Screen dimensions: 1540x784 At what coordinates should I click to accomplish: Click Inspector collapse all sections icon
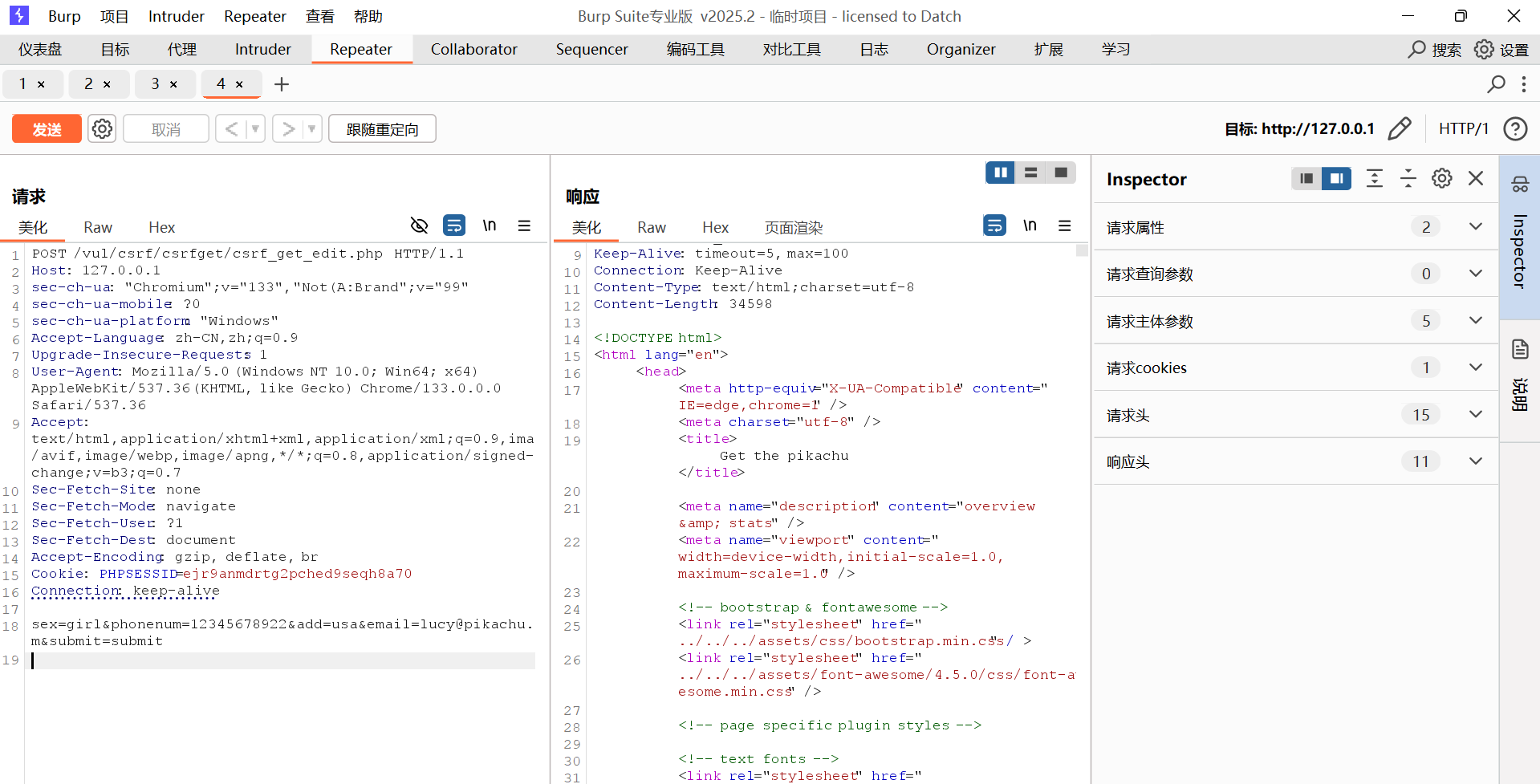(1408, 178)
